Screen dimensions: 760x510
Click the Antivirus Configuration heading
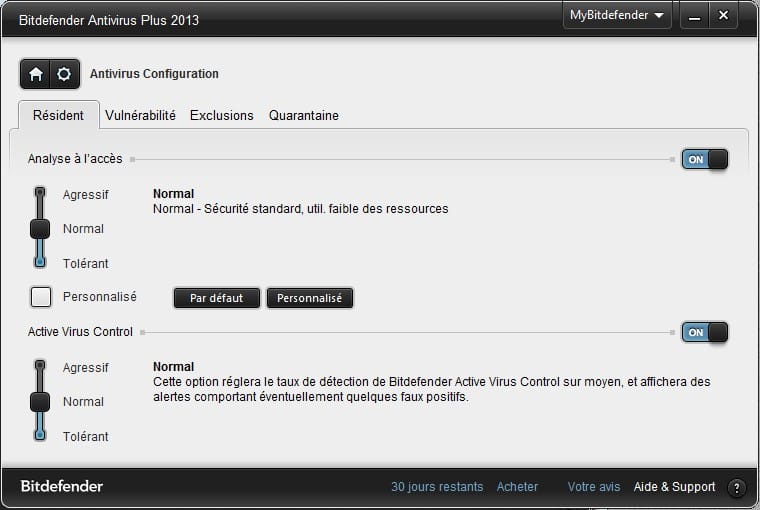pos(154,74)
